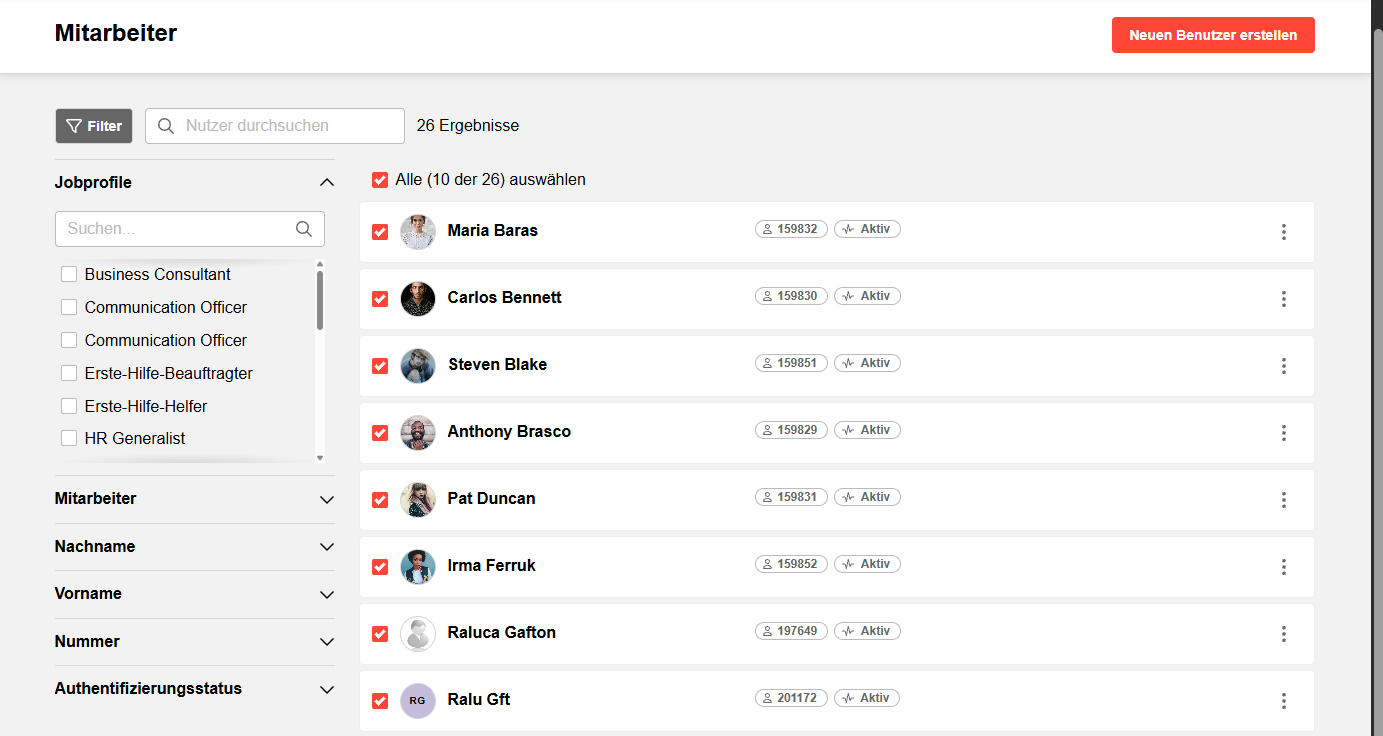This screenshot has width=1383, height=736.
Task: Click Pat Duncan's profile avatar
Action: 418,500
